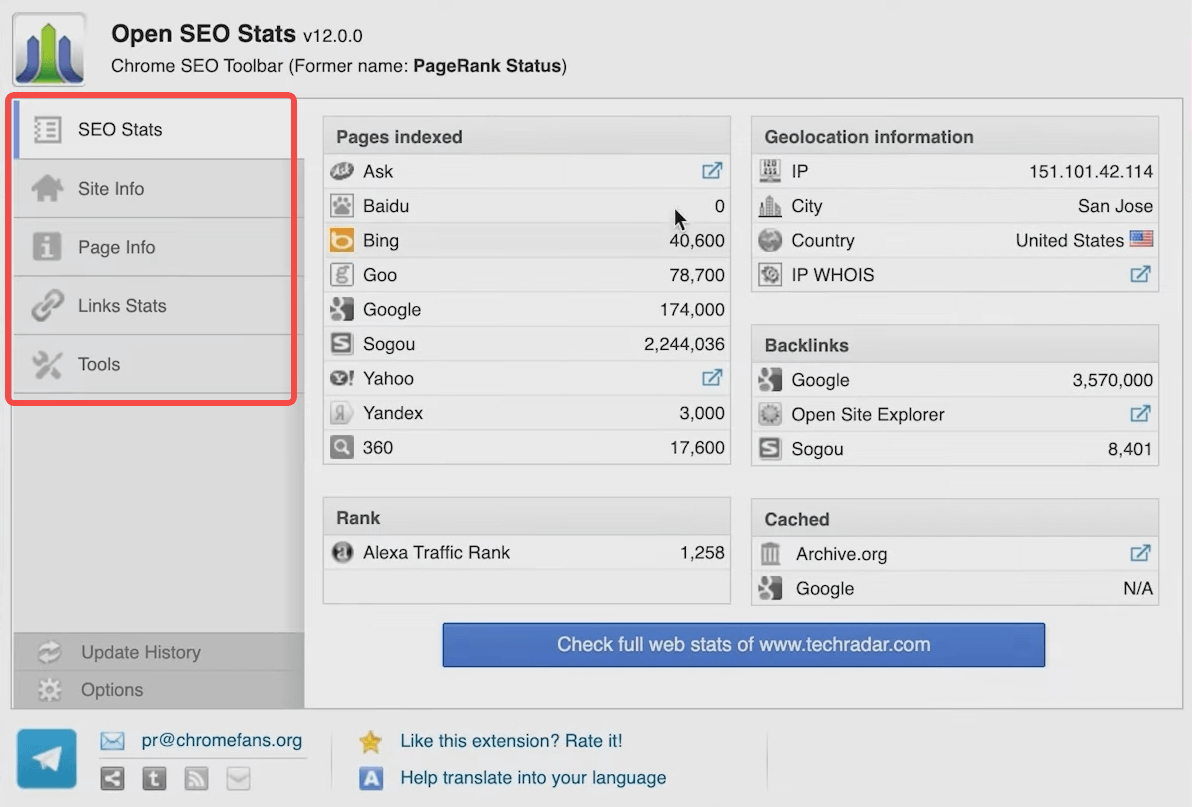Open Update History
Image resolution: width=1192 pixels, height=807 pixels.
158,652
